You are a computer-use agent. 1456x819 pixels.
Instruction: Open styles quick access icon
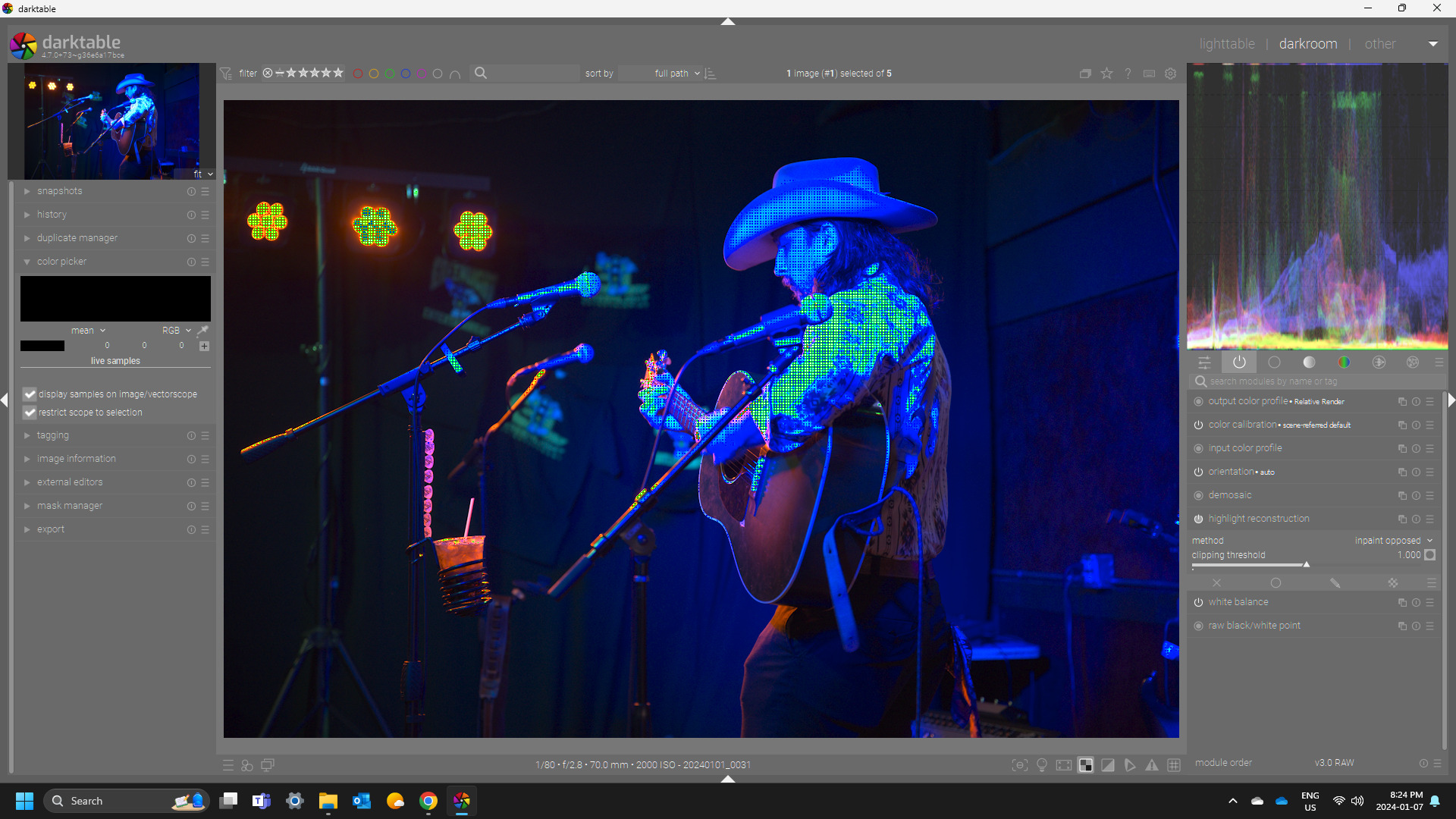247,765
